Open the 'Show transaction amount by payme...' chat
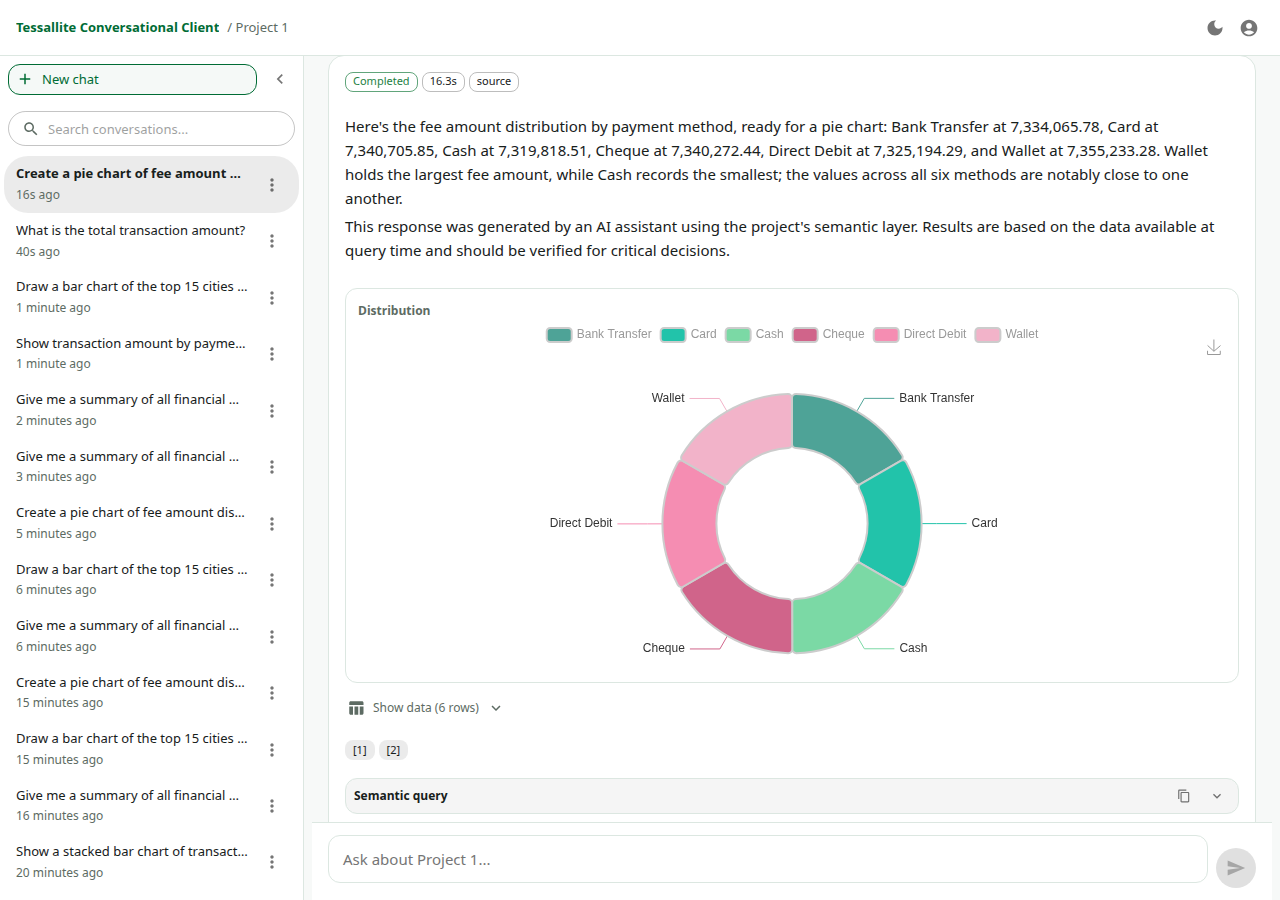 pos(131,353)
